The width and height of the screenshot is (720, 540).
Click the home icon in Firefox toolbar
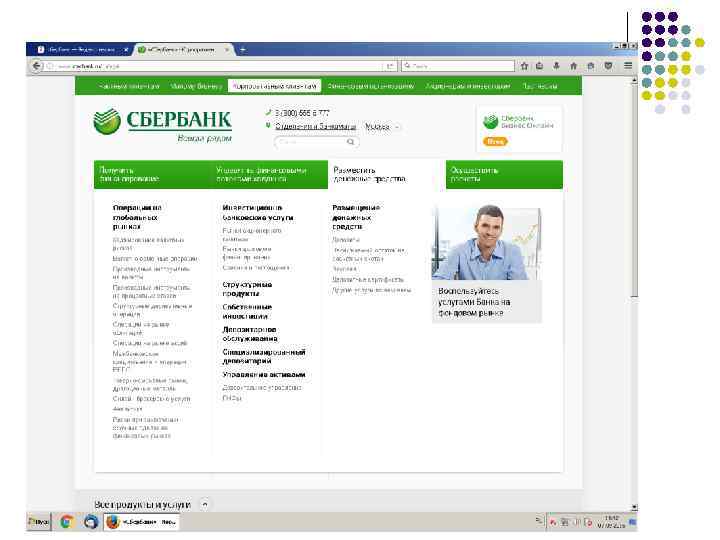point(574,66)
